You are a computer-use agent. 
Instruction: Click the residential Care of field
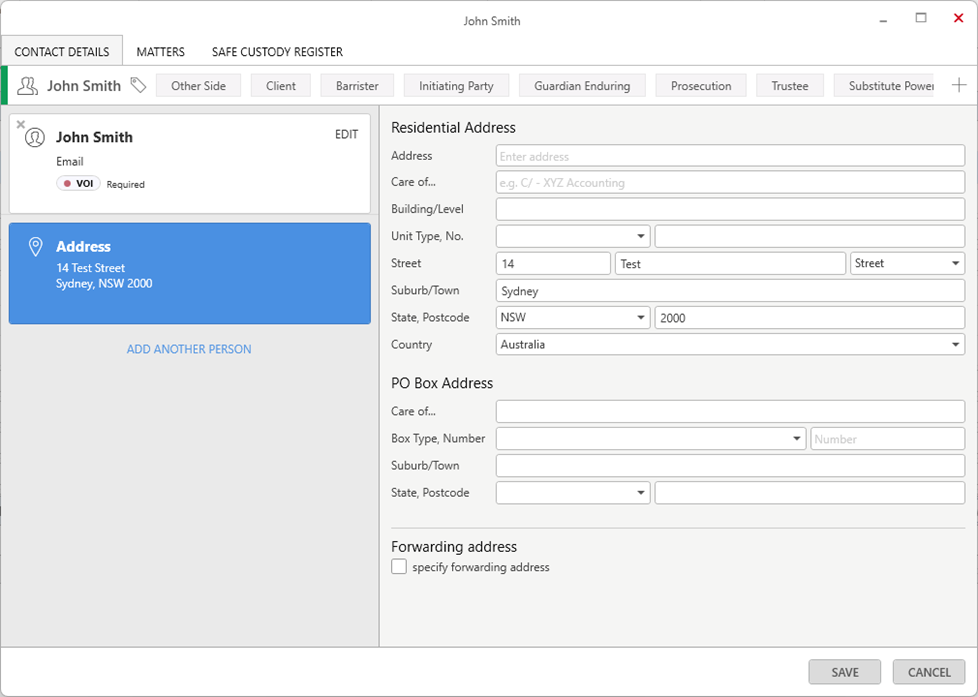[x=730, y=182]
